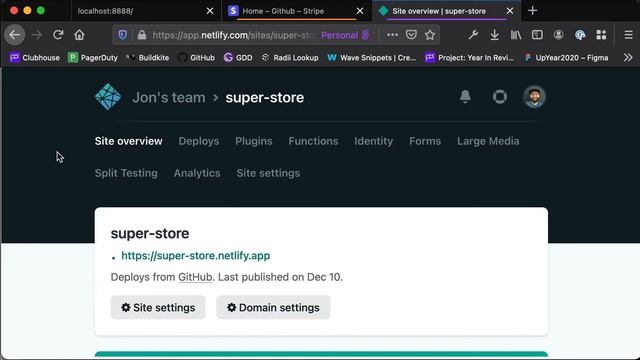
Task: Click the extensions grid icon in toolbar
Action: 601,35
